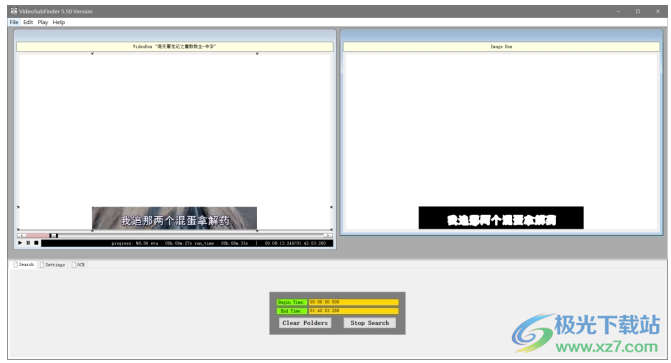Click the Clear Folders button
671x363 pixels.
tap(305, 323)
